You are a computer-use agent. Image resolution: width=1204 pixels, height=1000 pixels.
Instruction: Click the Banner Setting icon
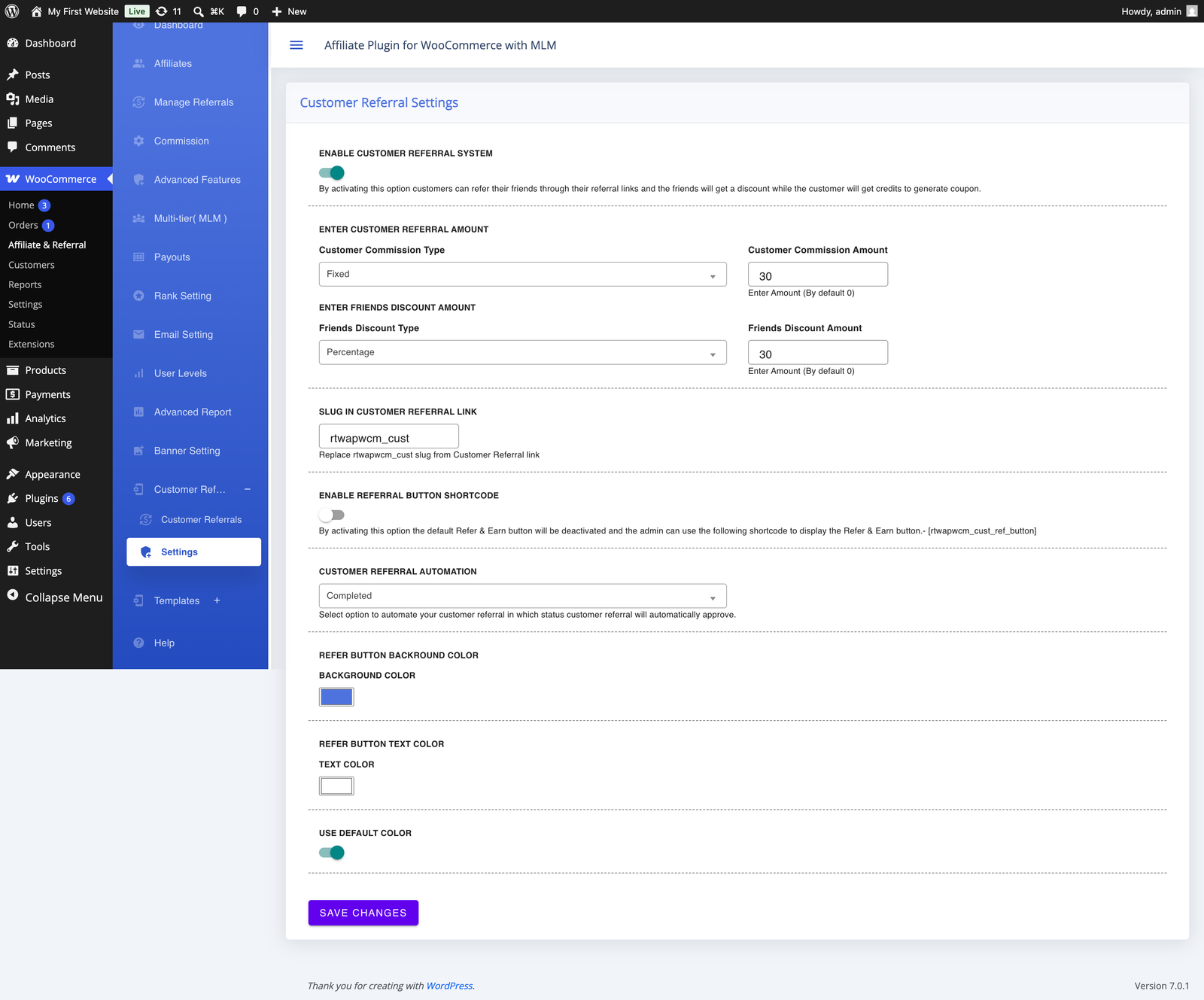coord(138,451)
